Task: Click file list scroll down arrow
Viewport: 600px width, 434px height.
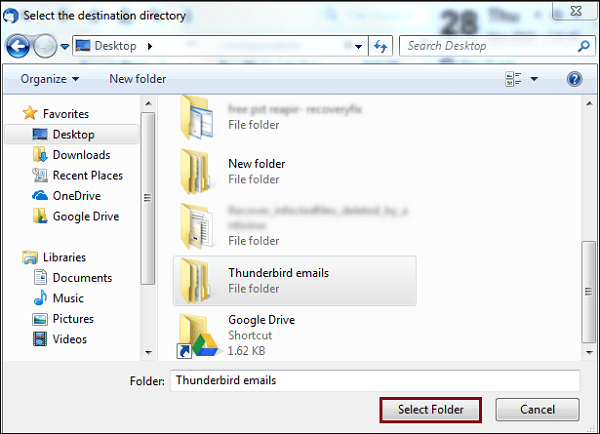Action: [589, 352]
